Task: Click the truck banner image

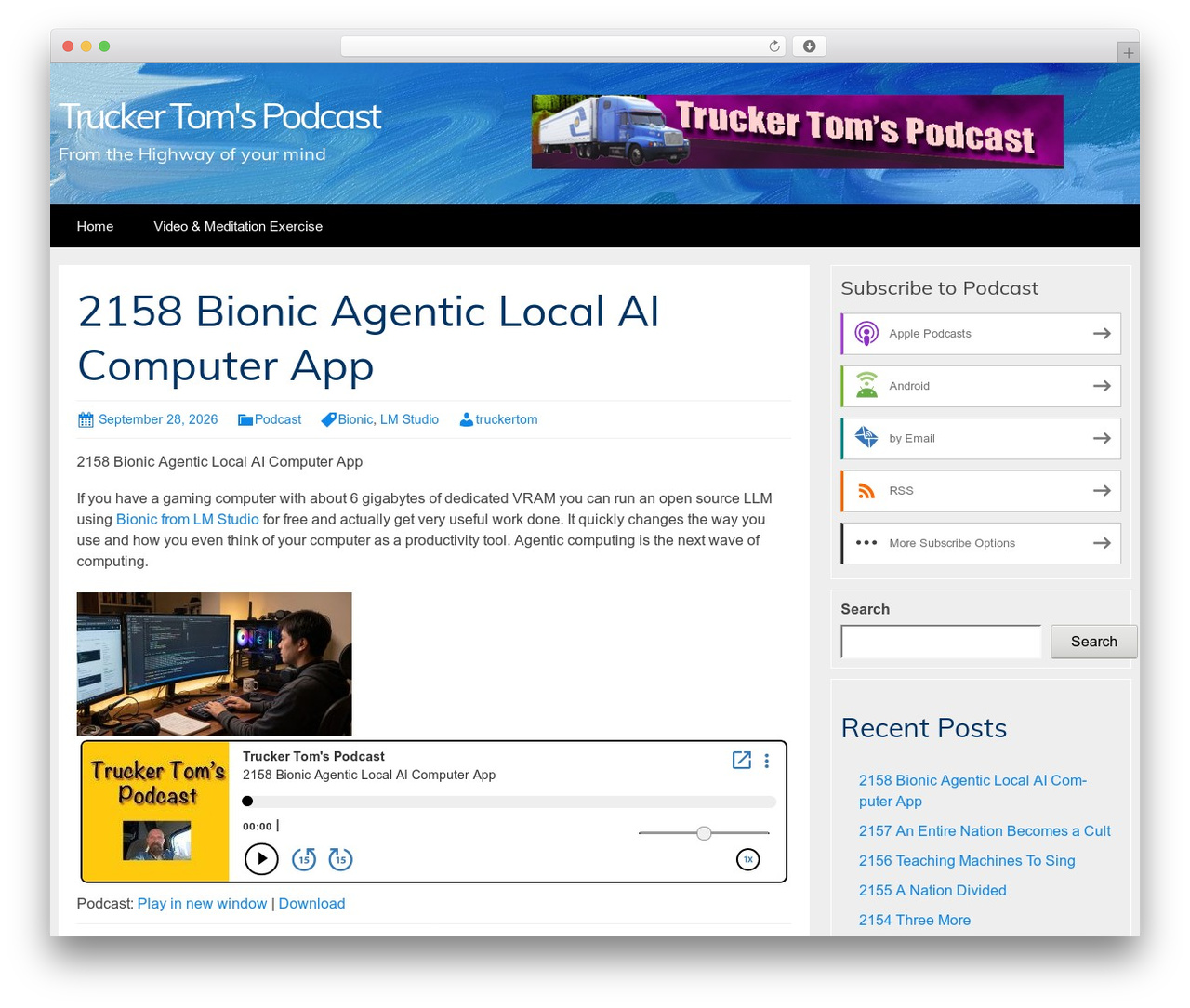Action: [x=797, y=131]
